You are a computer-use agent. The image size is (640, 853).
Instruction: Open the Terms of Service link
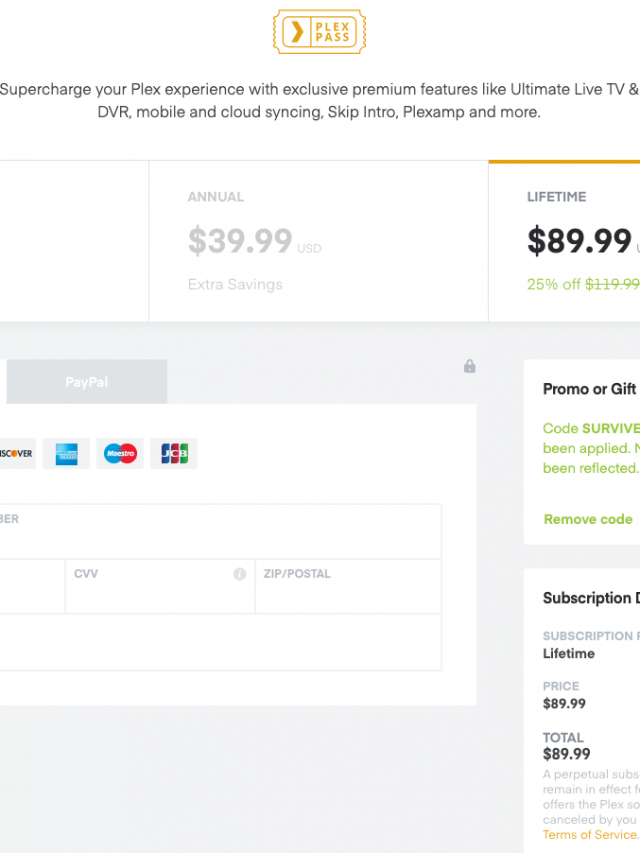[590, 835]
